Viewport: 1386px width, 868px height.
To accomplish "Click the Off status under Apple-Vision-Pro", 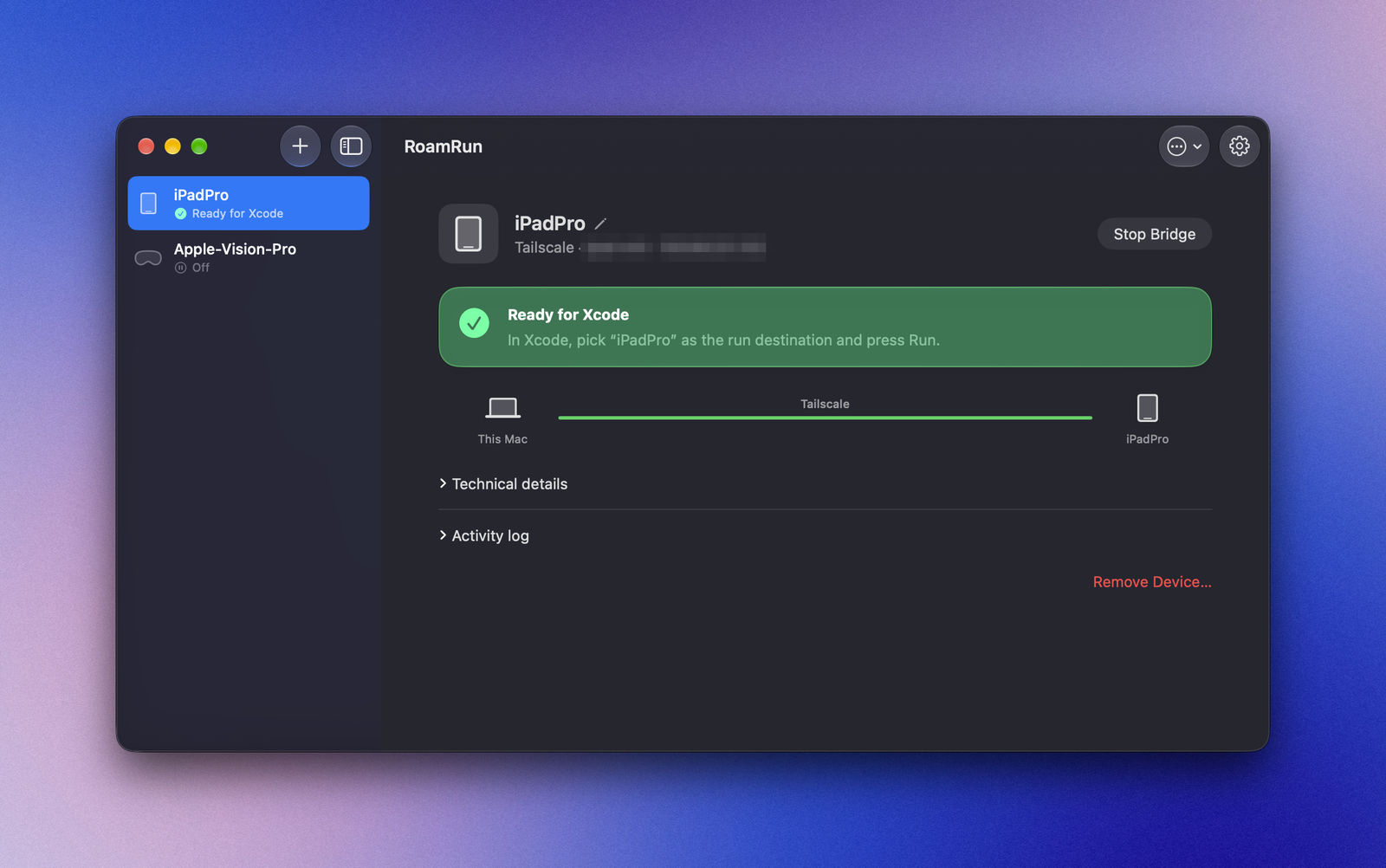I will coord(192,268).
